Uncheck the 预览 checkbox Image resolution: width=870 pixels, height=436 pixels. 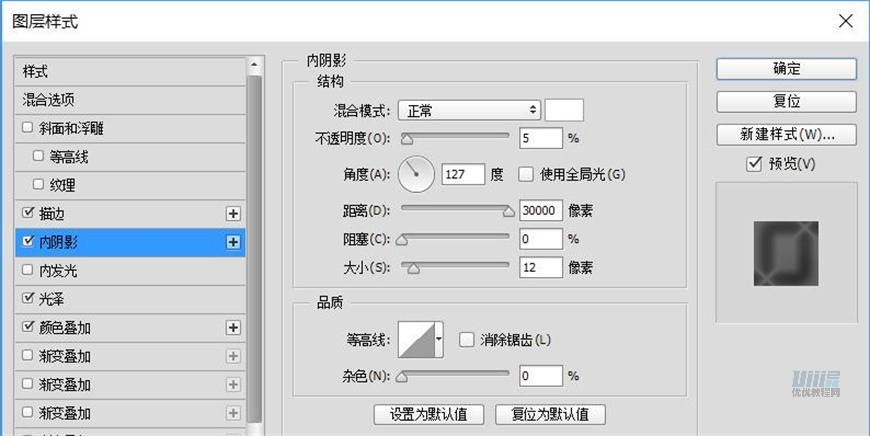(x=755, y=164)
